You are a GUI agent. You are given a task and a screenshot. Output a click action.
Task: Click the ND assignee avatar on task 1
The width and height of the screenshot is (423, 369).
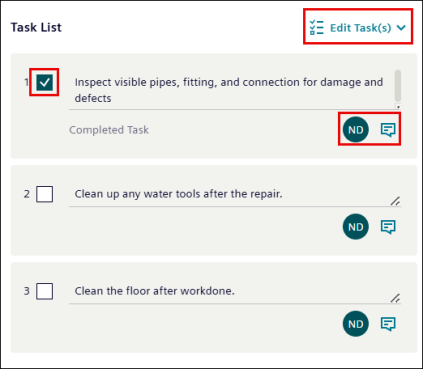356,130
